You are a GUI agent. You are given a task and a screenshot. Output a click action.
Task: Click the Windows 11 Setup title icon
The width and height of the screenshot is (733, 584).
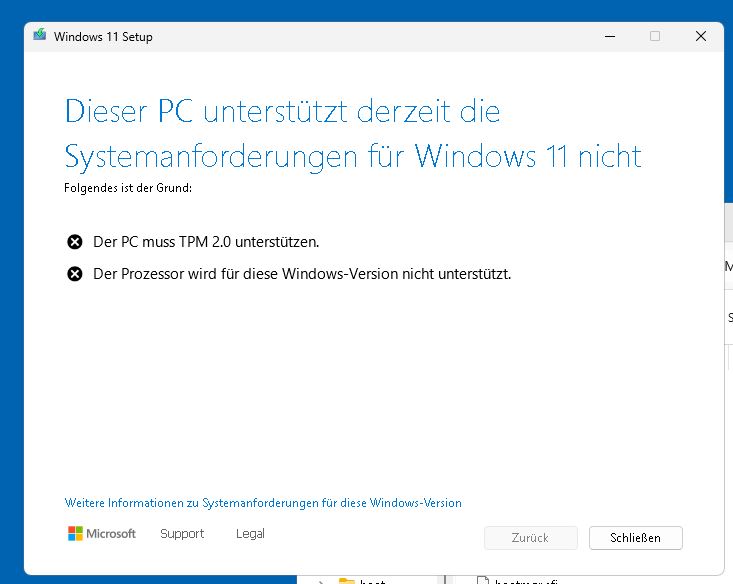tap(40, 35)
